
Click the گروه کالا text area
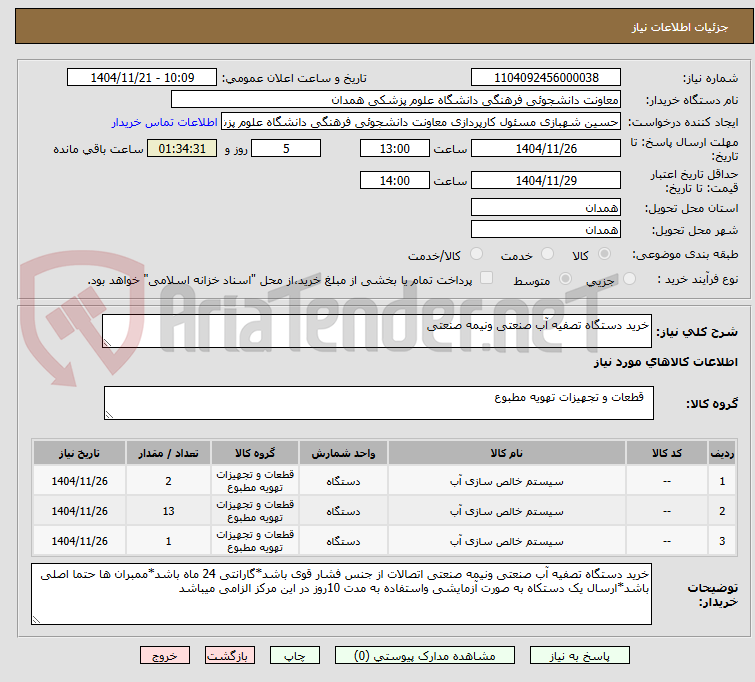378,403
